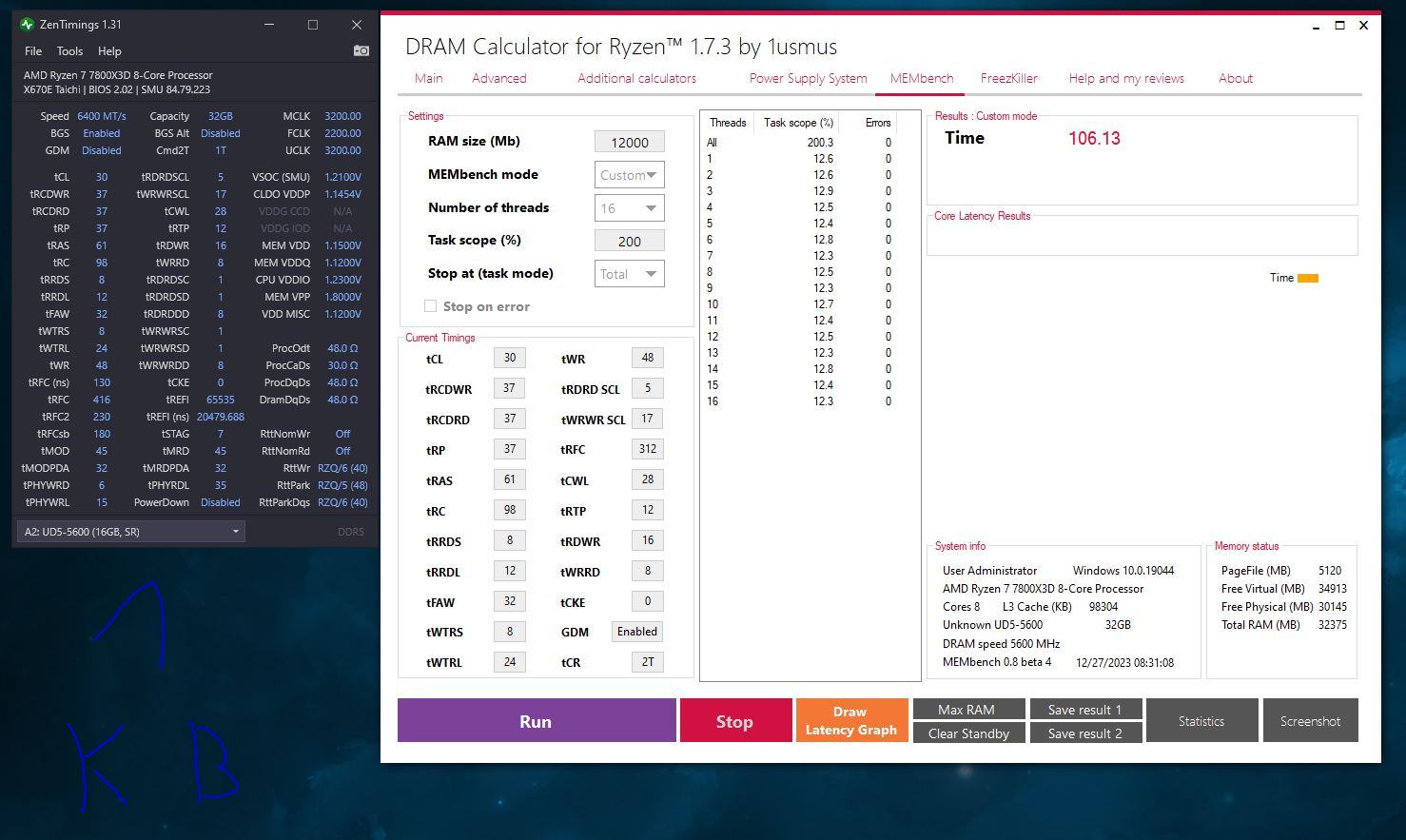
Task: Close the DRAM Calculator window
Action: click(x=1363, y=26)
